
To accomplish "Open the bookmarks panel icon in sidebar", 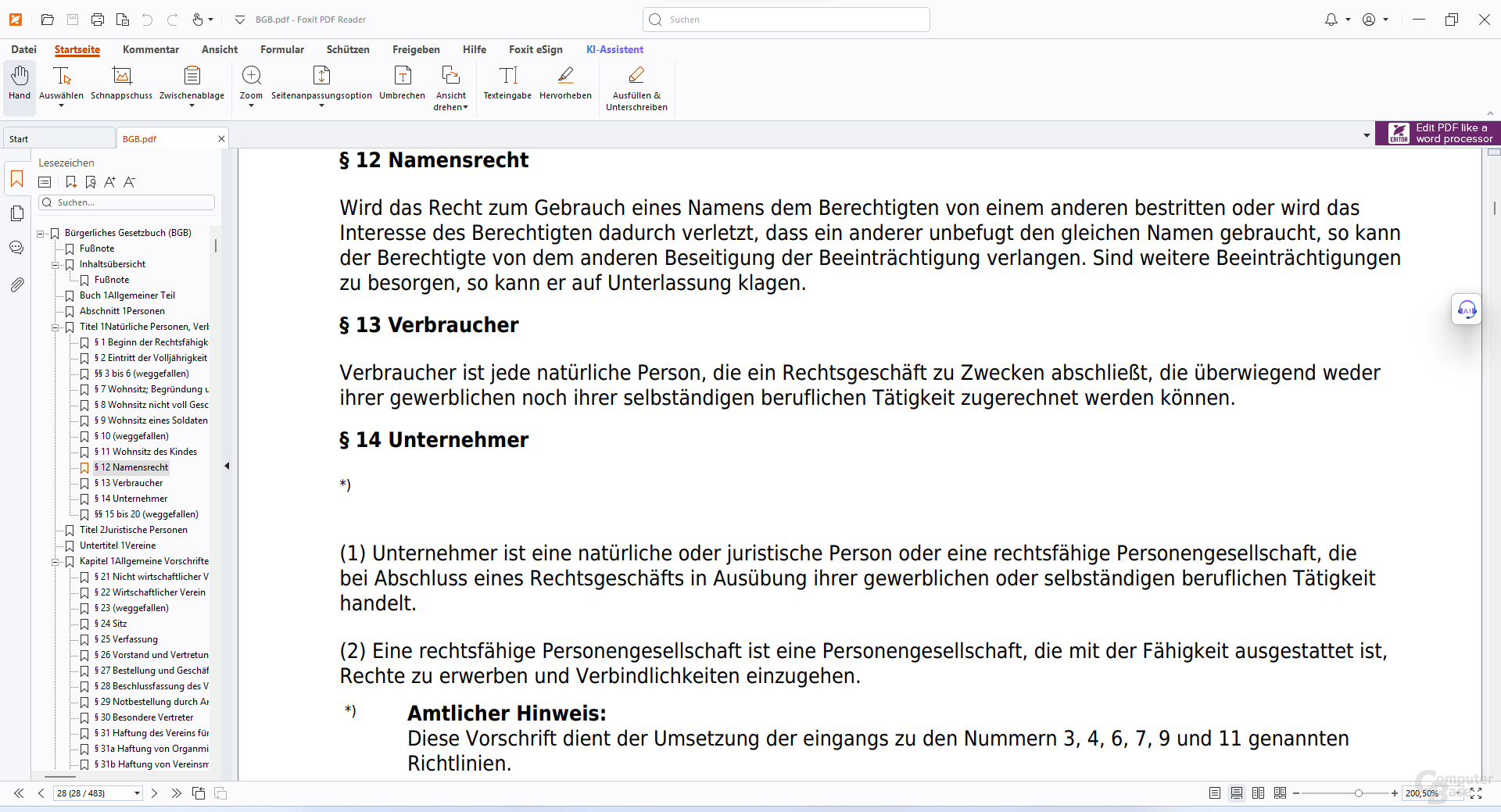I will [16, 179].
